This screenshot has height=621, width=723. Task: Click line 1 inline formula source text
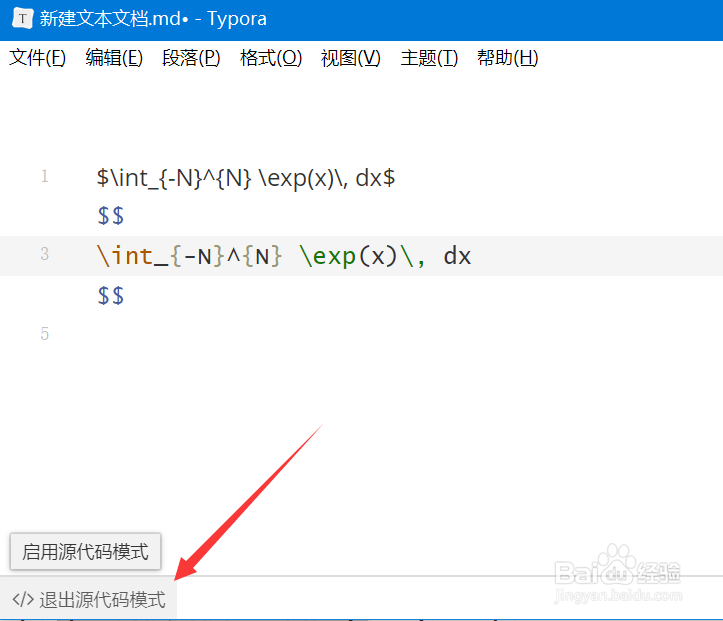coord(246,177)
